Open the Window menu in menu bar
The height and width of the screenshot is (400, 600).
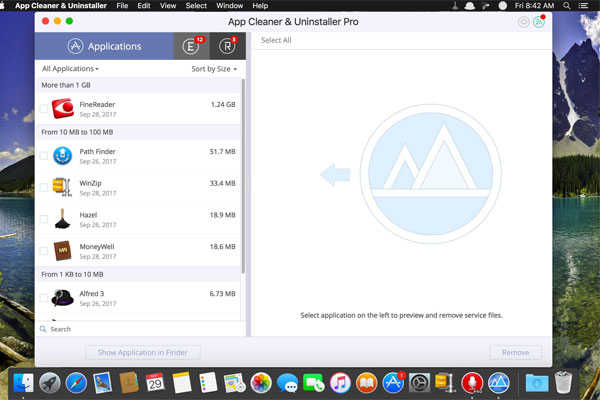coord(230,6)
